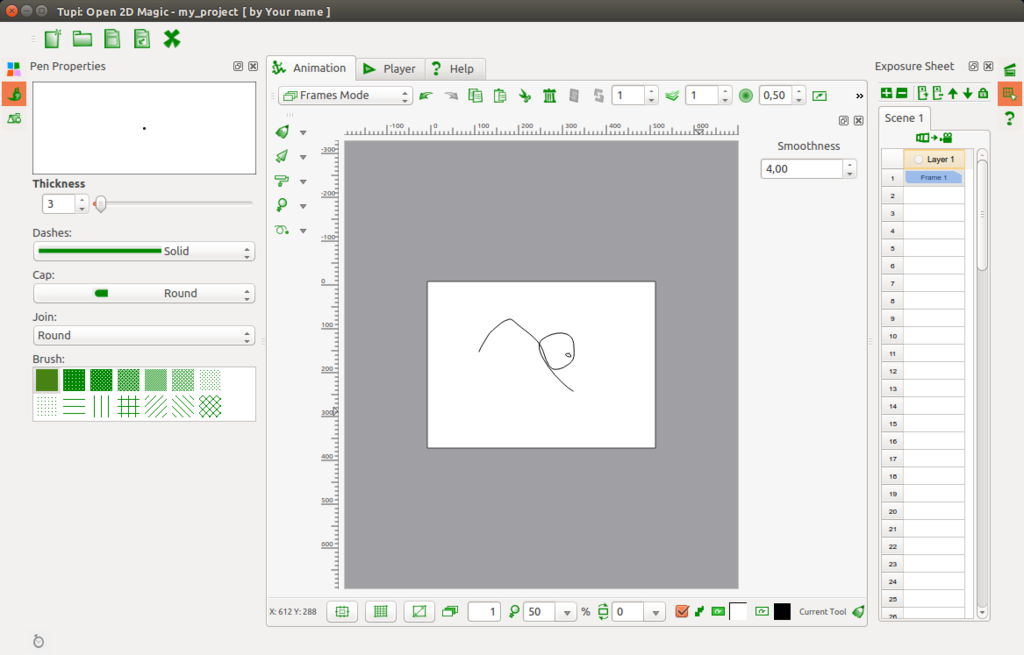Select the Scene 1 tab

pos(904,118)
